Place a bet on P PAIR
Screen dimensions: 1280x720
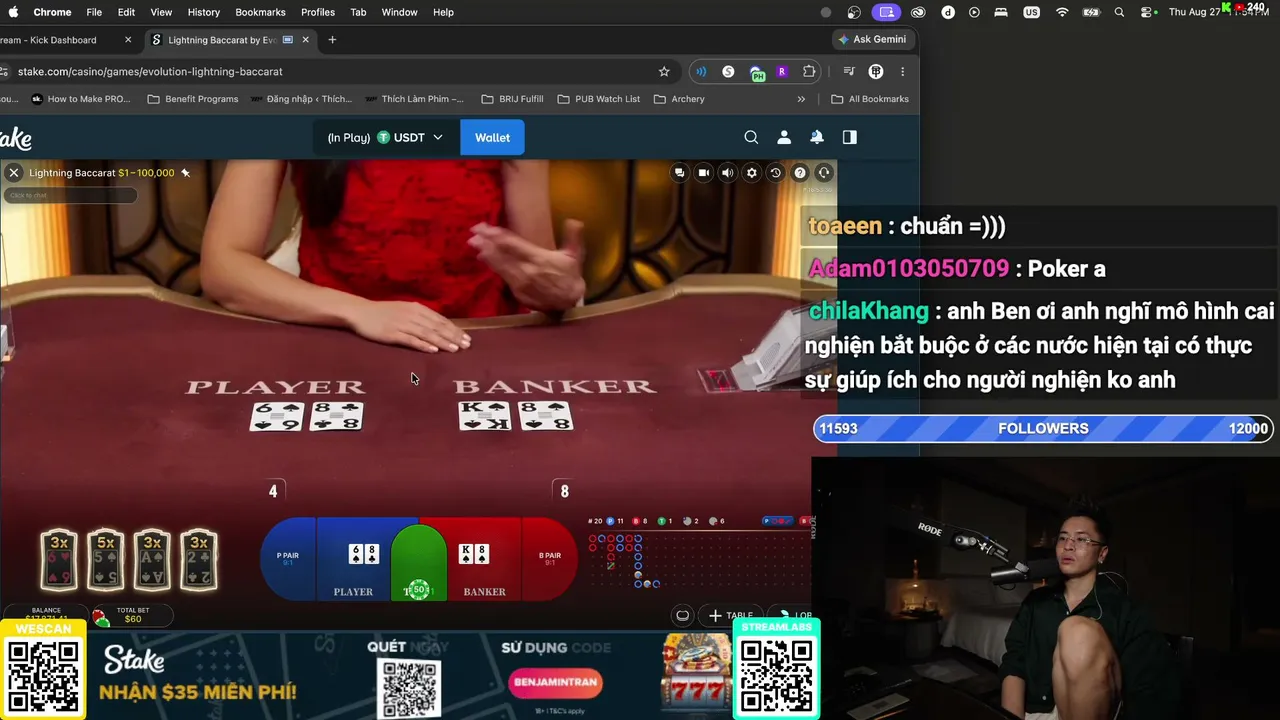(x=288, y=559)
